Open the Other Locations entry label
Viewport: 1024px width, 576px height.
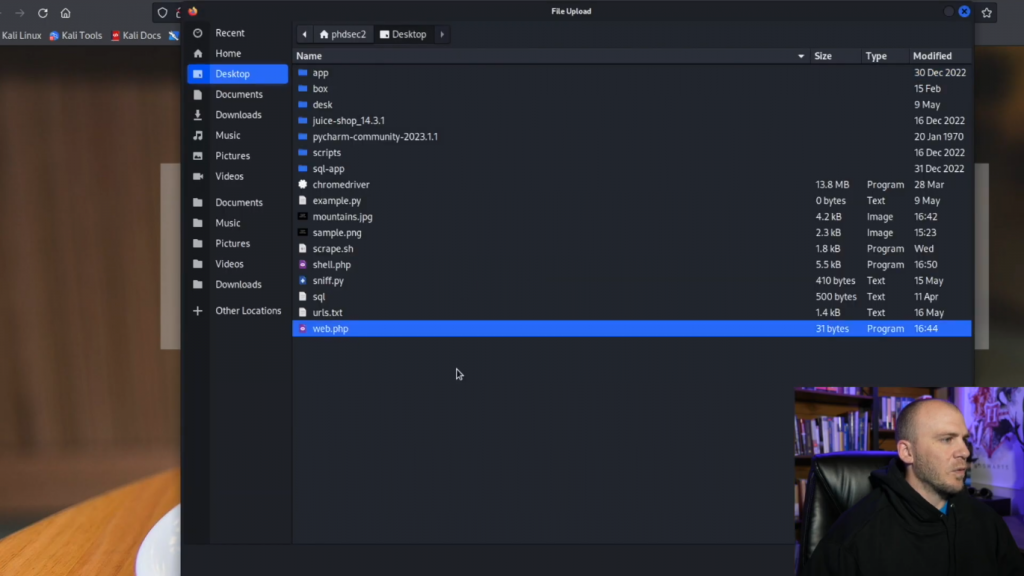(248, 311)
